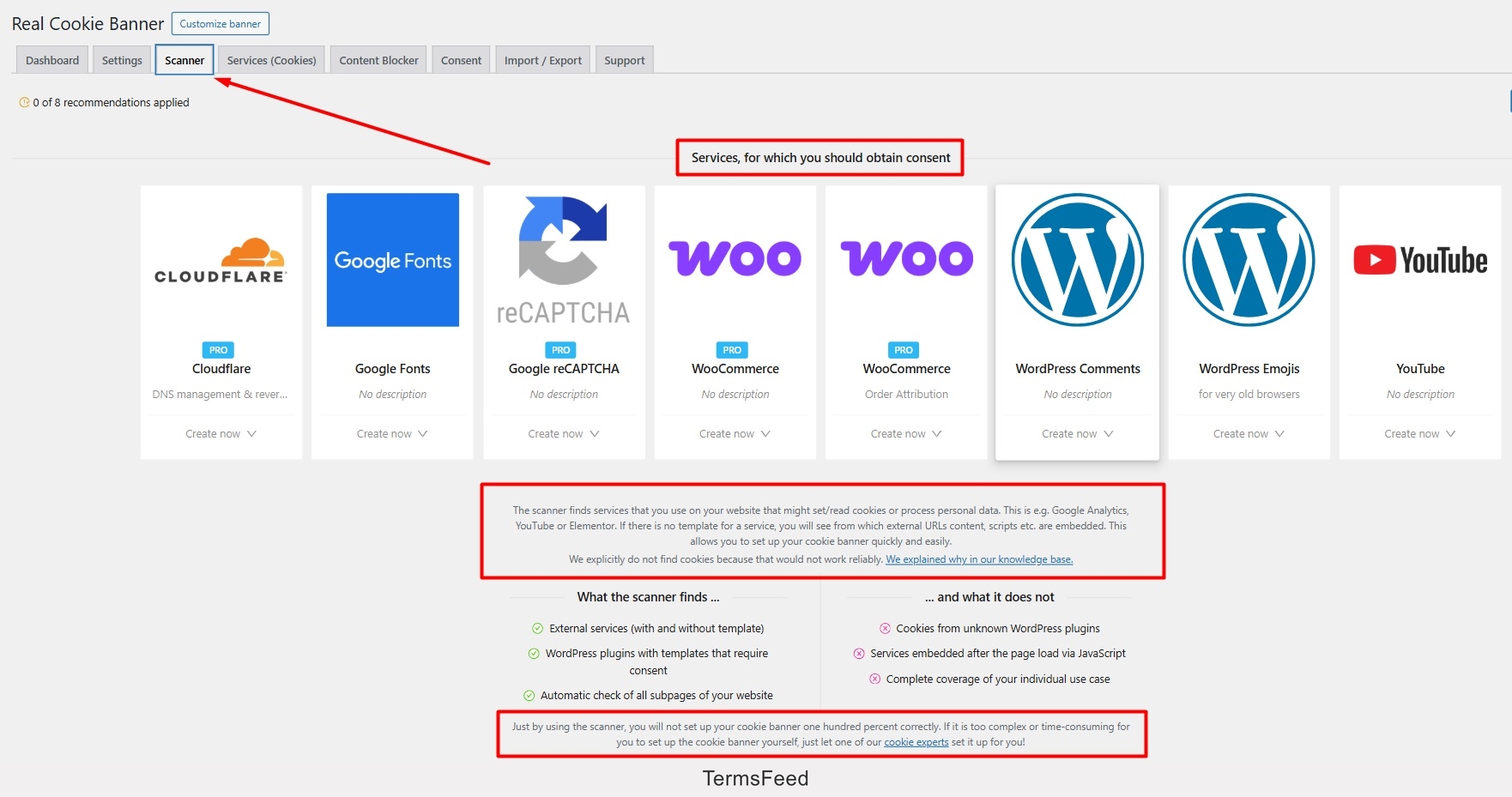Click the 'What the scanner finds ...' heading
Image resolution: width=1512 pixels, height=797 pixels.
648,597
